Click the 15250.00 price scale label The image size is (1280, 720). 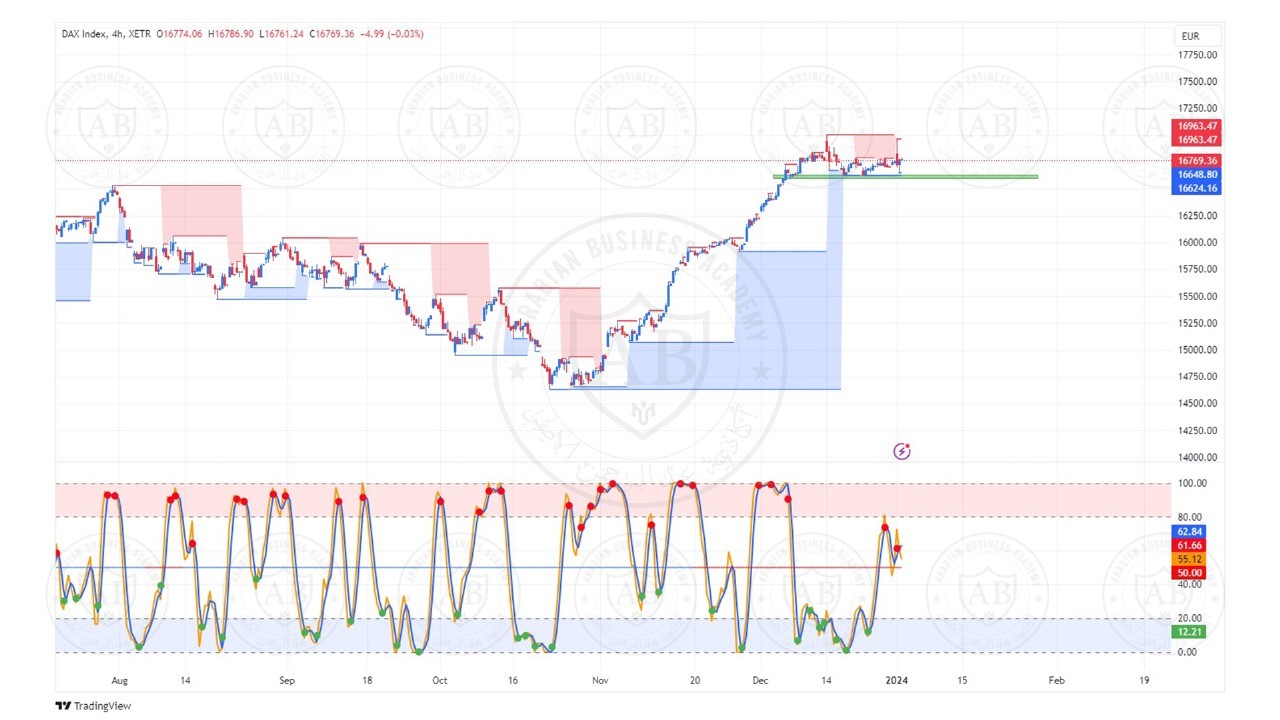pyautogui.click(x=1197, y=323)
